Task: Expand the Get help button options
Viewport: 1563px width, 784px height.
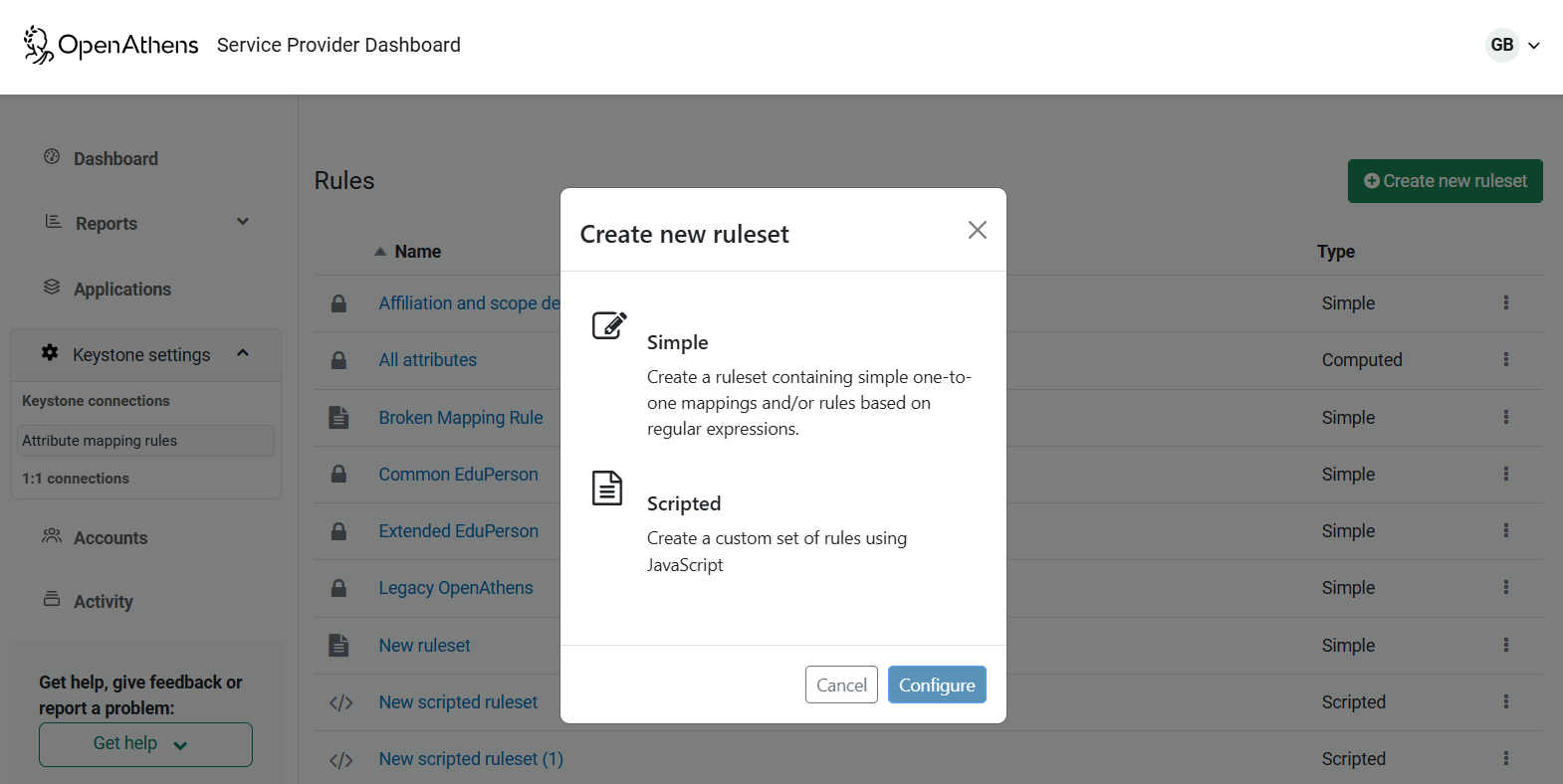Action: coord(144,743)
